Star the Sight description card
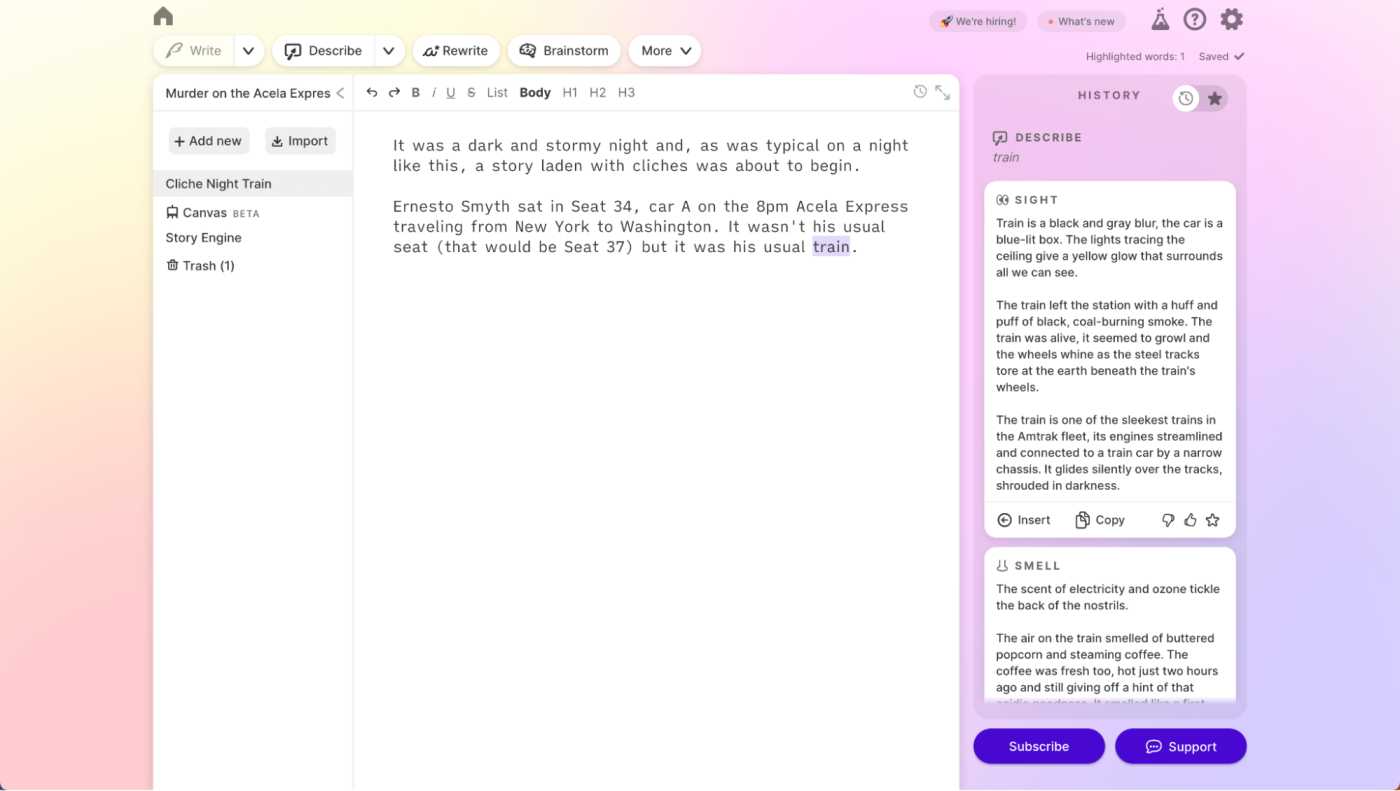Screen dimensions: 1400x791 [1213, 520]
